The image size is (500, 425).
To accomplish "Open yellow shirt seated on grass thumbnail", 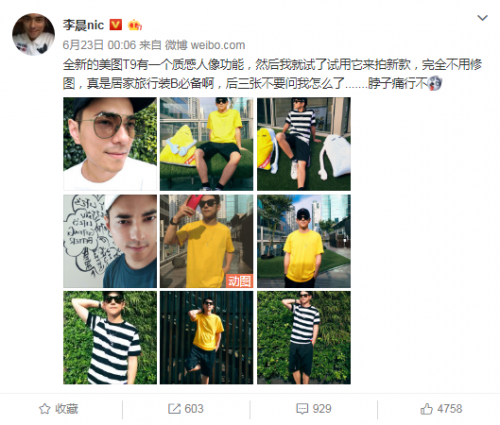I will click(206, 144).
